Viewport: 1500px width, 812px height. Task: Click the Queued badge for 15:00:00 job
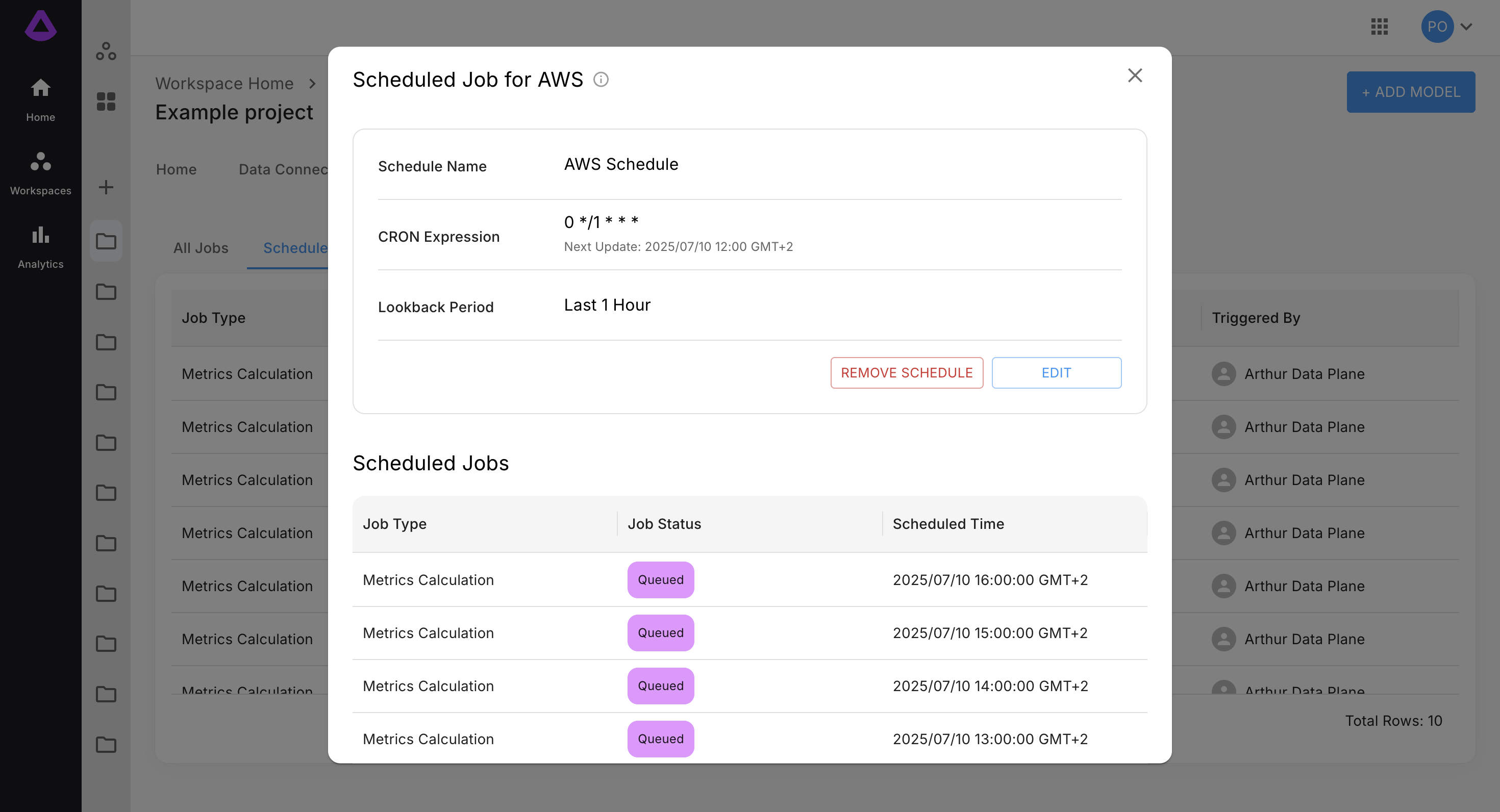660,632
